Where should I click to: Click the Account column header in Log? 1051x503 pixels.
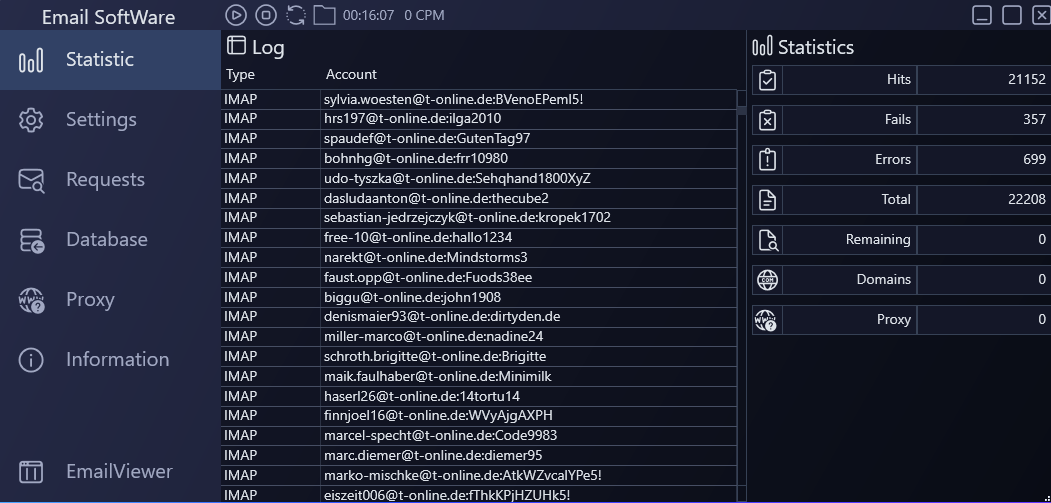coord(351,74)
